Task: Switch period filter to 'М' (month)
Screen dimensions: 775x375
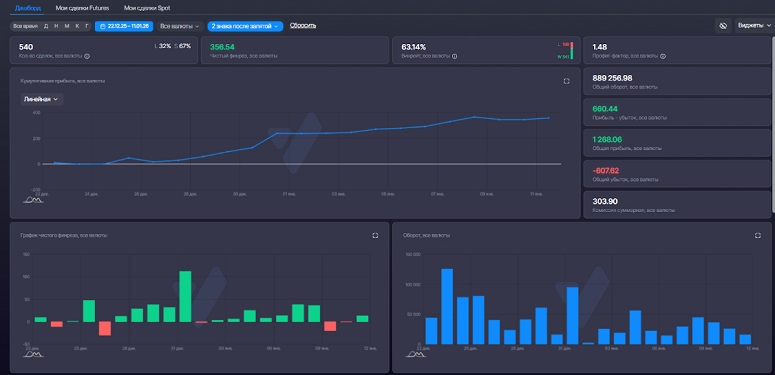Action: pyautogui.click(x=67, y=26)
